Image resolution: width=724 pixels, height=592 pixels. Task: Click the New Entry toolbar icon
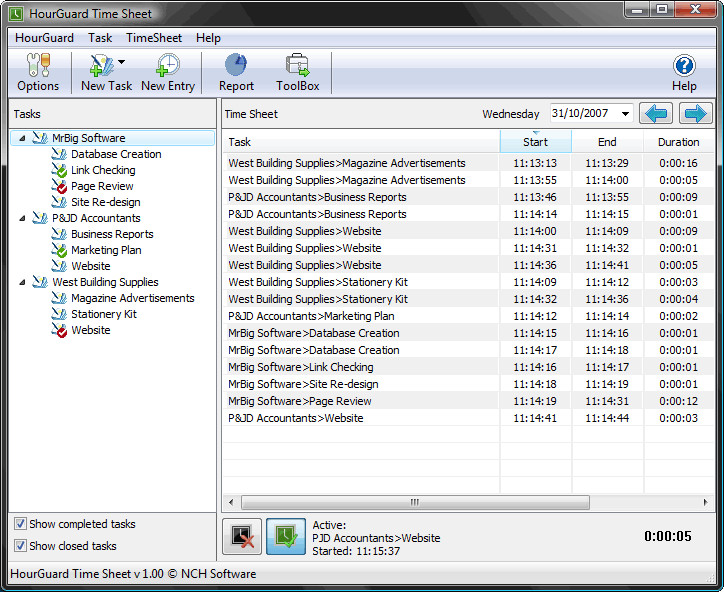(168, 66)
